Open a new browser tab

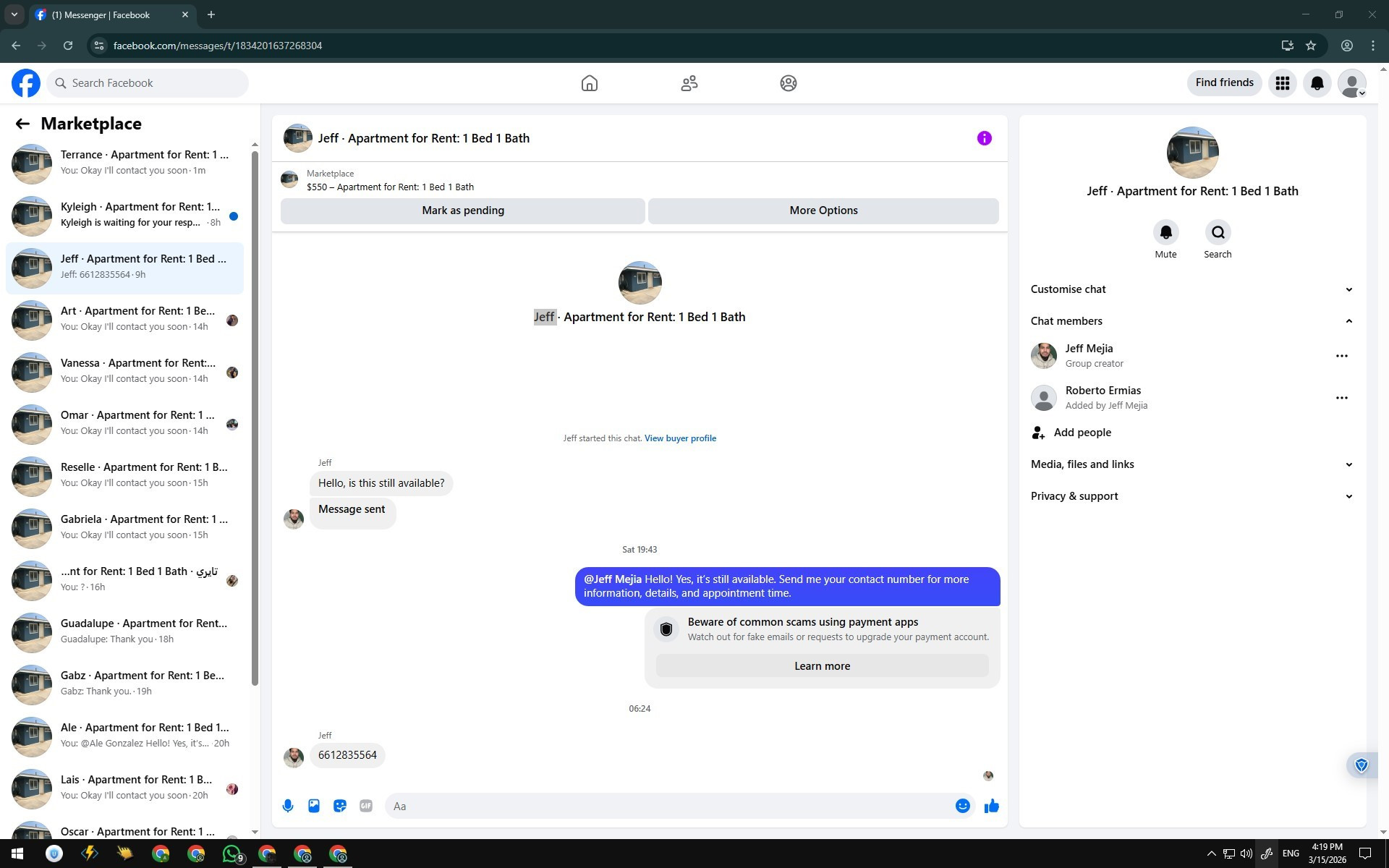pyautogui.click(x=211, y=14)
